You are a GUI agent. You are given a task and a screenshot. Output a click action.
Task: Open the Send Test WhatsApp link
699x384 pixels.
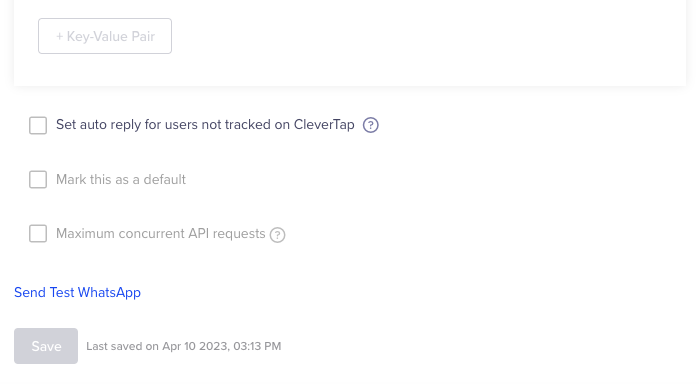[78, 293]
